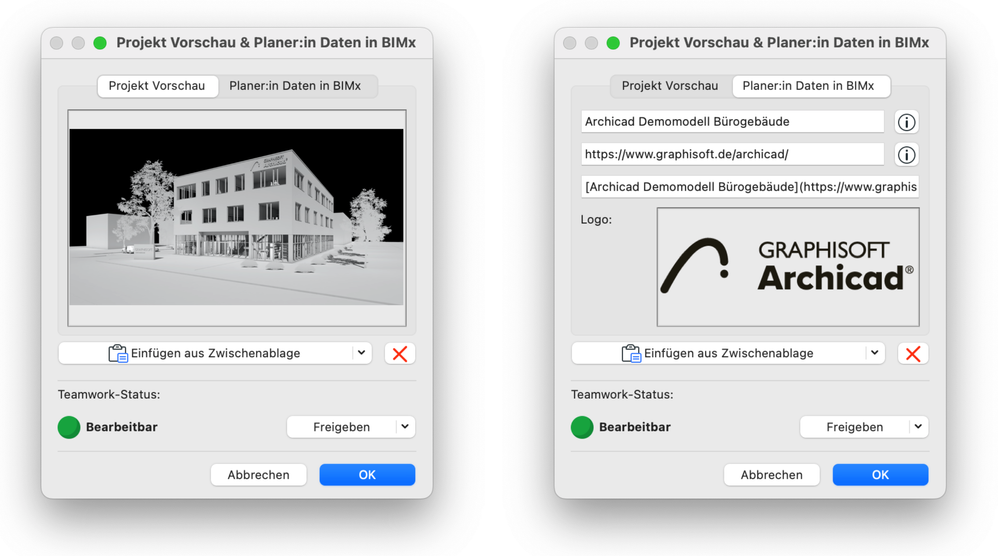Switch to Projekt Vorschau tab in right dialog

670,86
